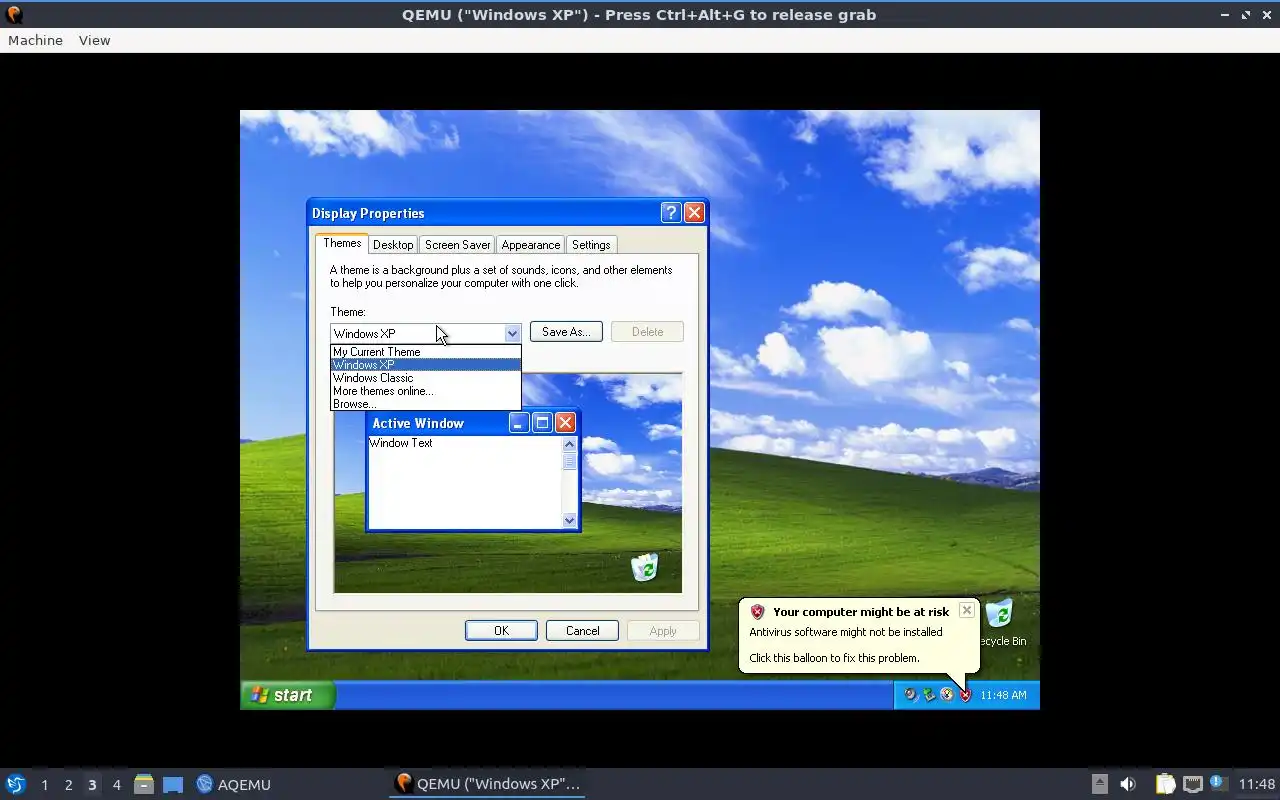
Task: Click the red security shield tray icon
Action: [965, 695]
